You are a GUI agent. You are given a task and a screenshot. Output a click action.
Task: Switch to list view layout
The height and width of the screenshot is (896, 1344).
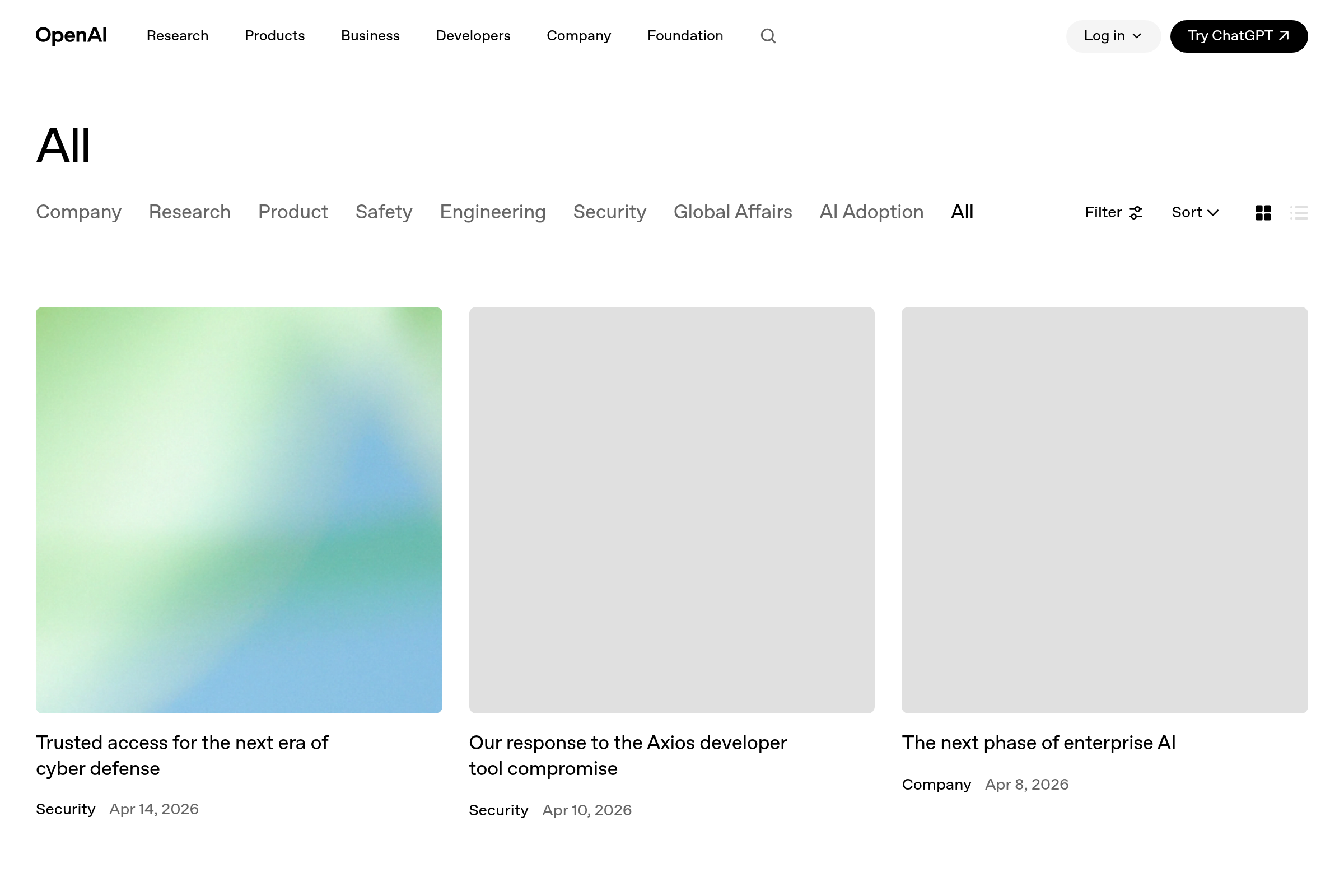coord(1299,213)
